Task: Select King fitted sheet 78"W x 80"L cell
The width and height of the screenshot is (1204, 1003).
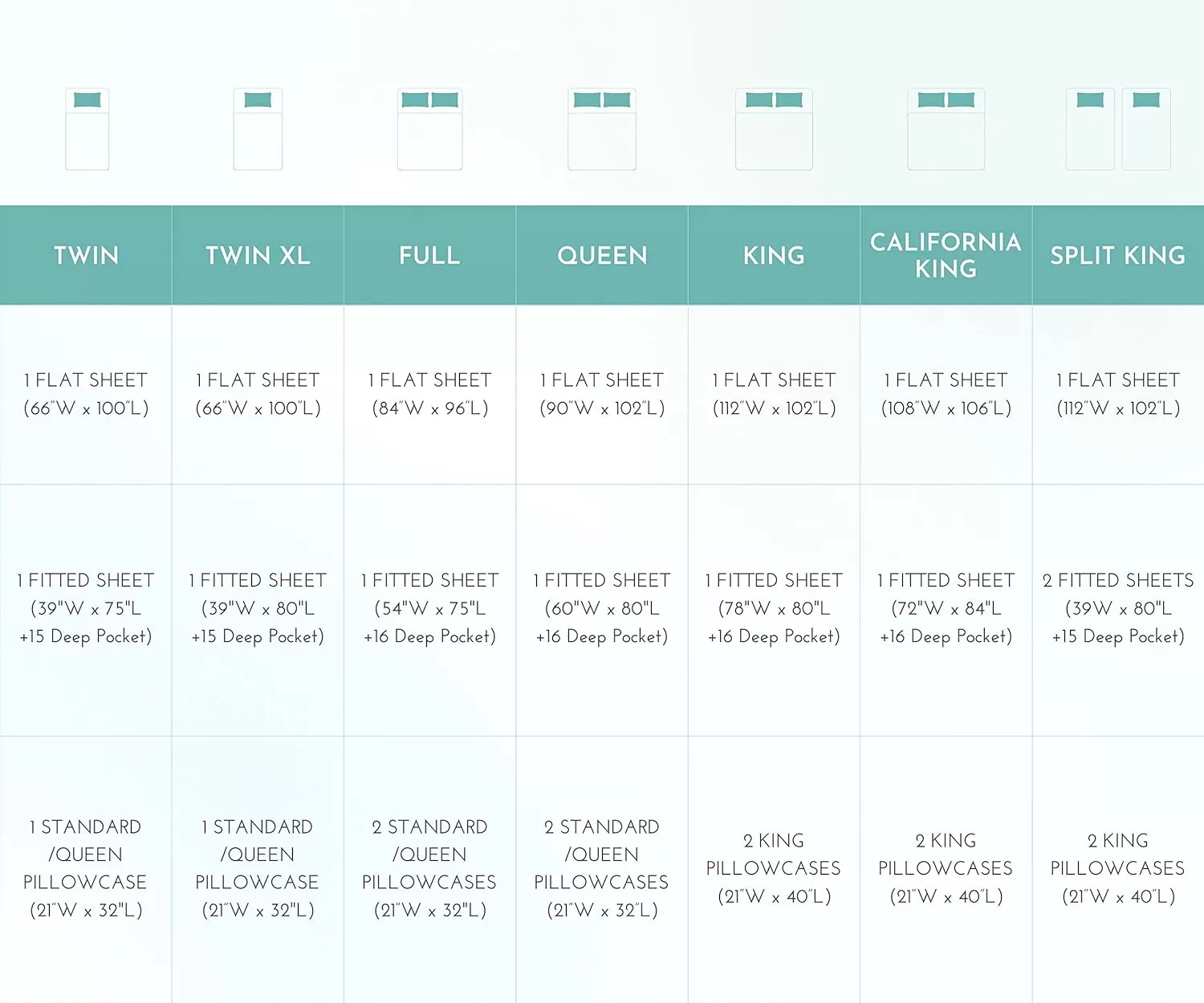Action: point(774,609)
